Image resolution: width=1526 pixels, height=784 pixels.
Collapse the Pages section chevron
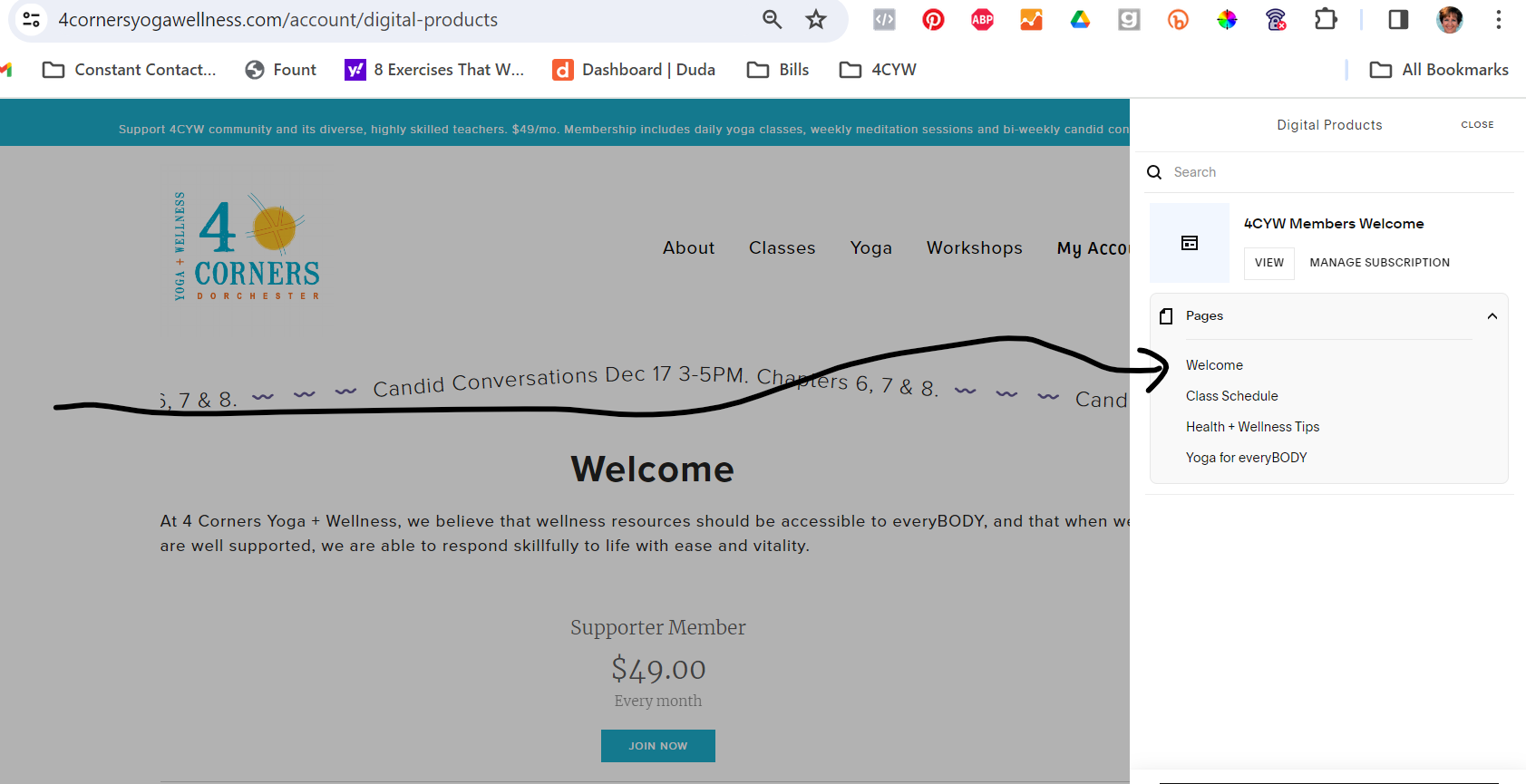point(1492,316)
